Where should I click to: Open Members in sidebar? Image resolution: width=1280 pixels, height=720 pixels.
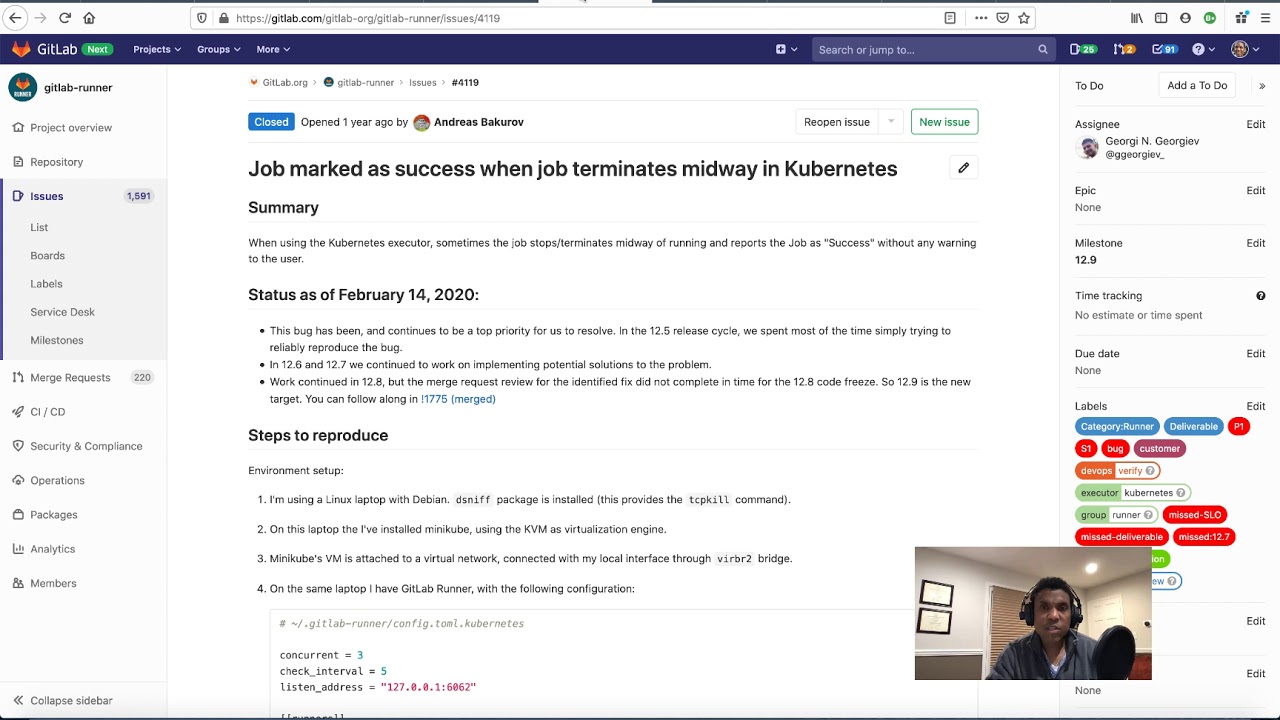[x=45, y=583]
